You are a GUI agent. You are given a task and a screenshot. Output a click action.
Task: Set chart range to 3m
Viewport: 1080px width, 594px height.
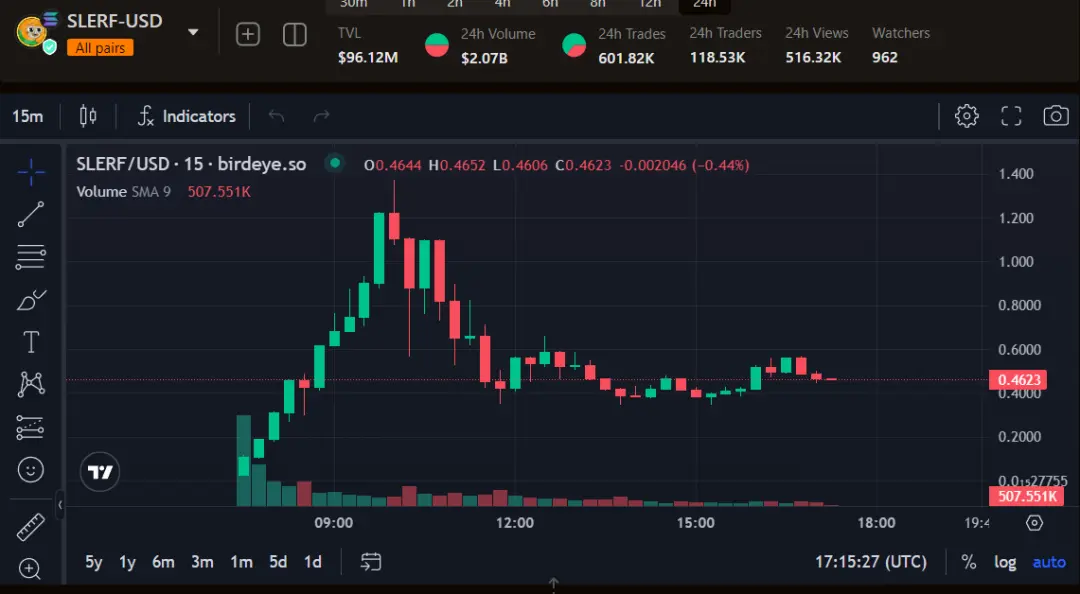[x=202, y=562]
